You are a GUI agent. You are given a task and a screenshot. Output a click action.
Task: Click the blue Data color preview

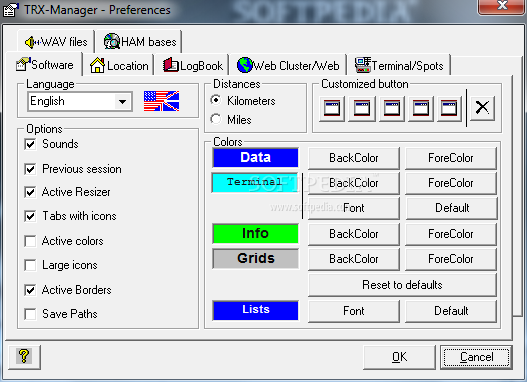point(255,158)
